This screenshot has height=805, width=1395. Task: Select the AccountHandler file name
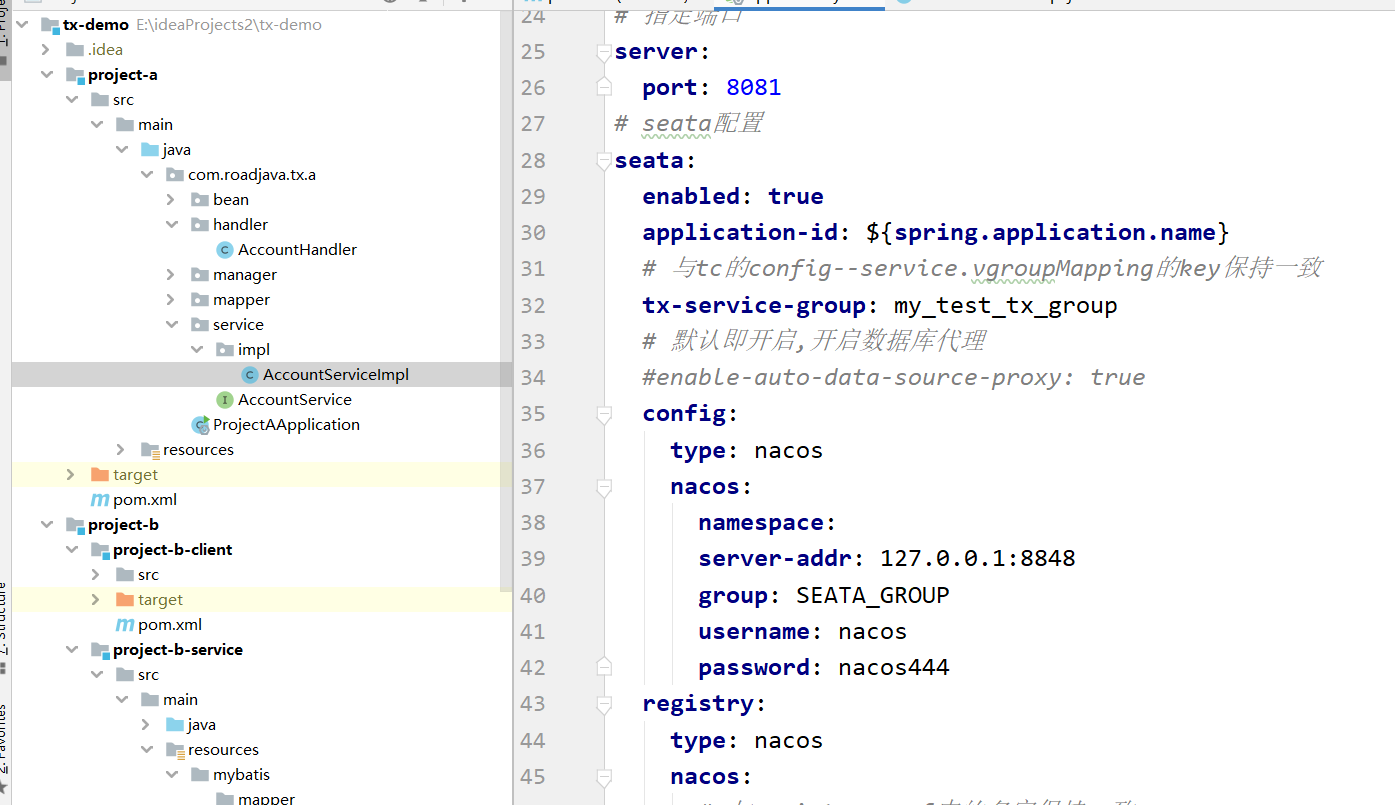pos(297,249)
